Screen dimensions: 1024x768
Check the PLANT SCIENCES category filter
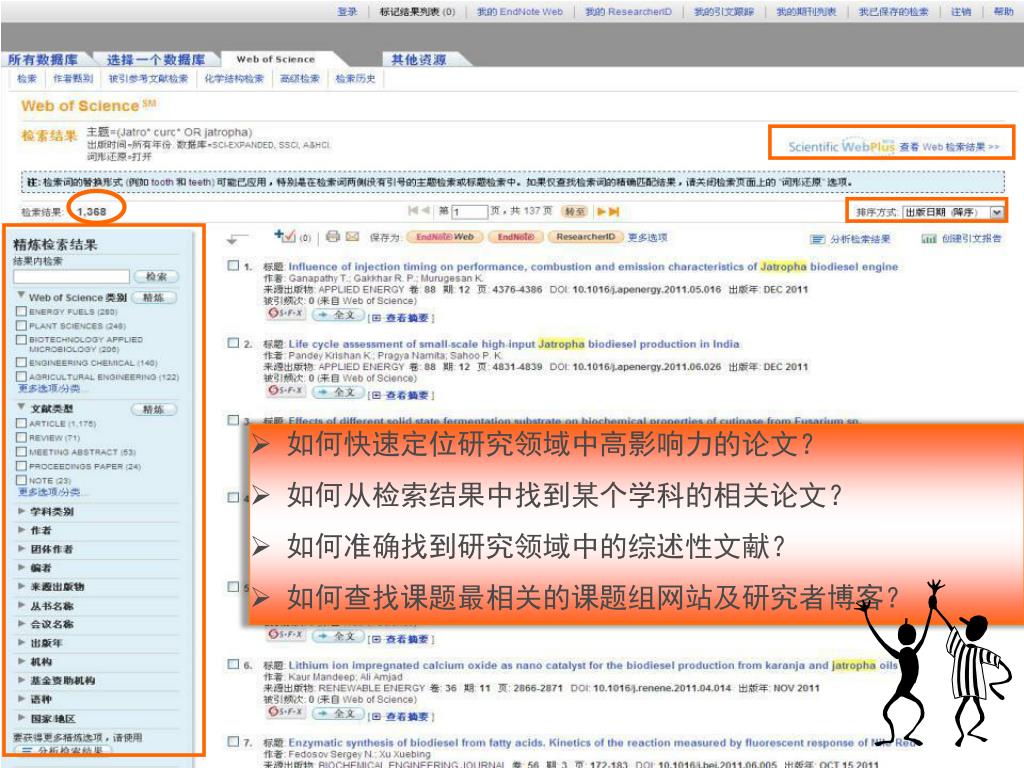(x=22, y=325)
